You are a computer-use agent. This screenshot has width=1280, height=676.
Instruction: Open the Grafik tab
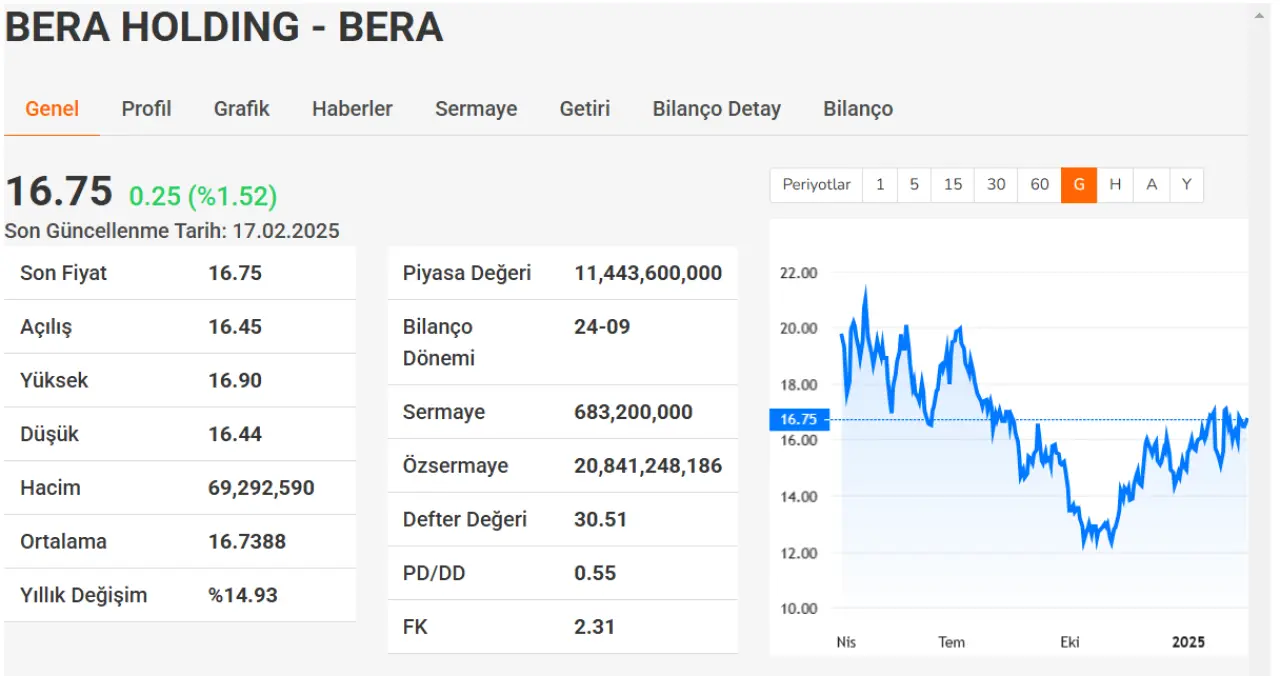coord(242,109)
